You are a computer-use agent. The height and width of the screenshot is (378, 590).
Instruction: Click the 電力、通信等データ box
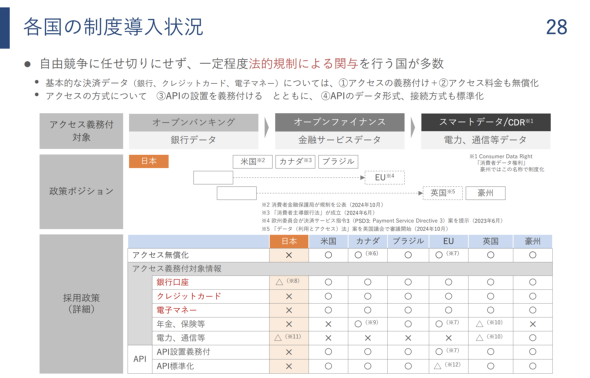click(x=486, y=140)
